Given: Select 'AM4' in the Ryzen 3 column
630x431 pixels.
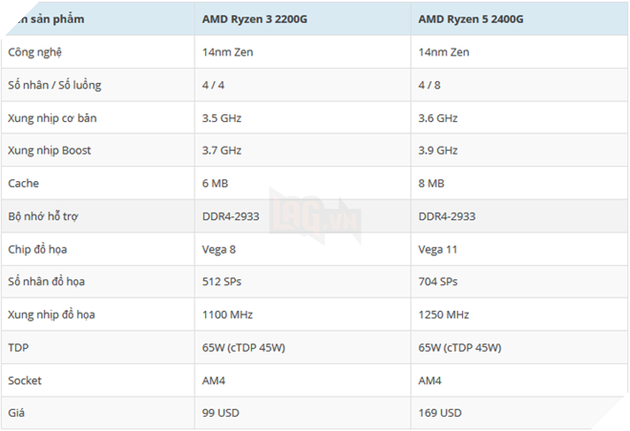Looking at the screenshot, I should click(x=213, y=380).
